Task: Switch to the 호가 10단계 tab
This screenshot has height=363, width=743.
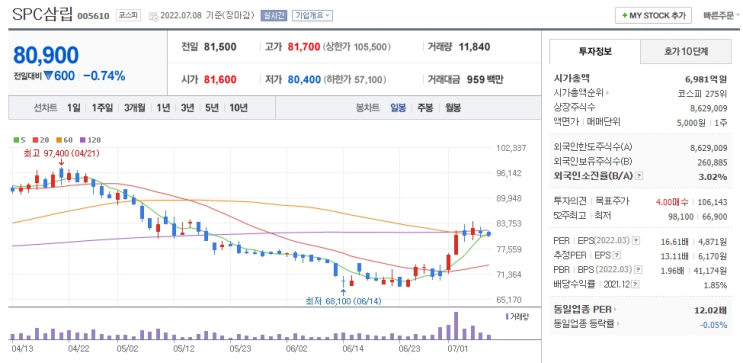Action: pos(686,52)
